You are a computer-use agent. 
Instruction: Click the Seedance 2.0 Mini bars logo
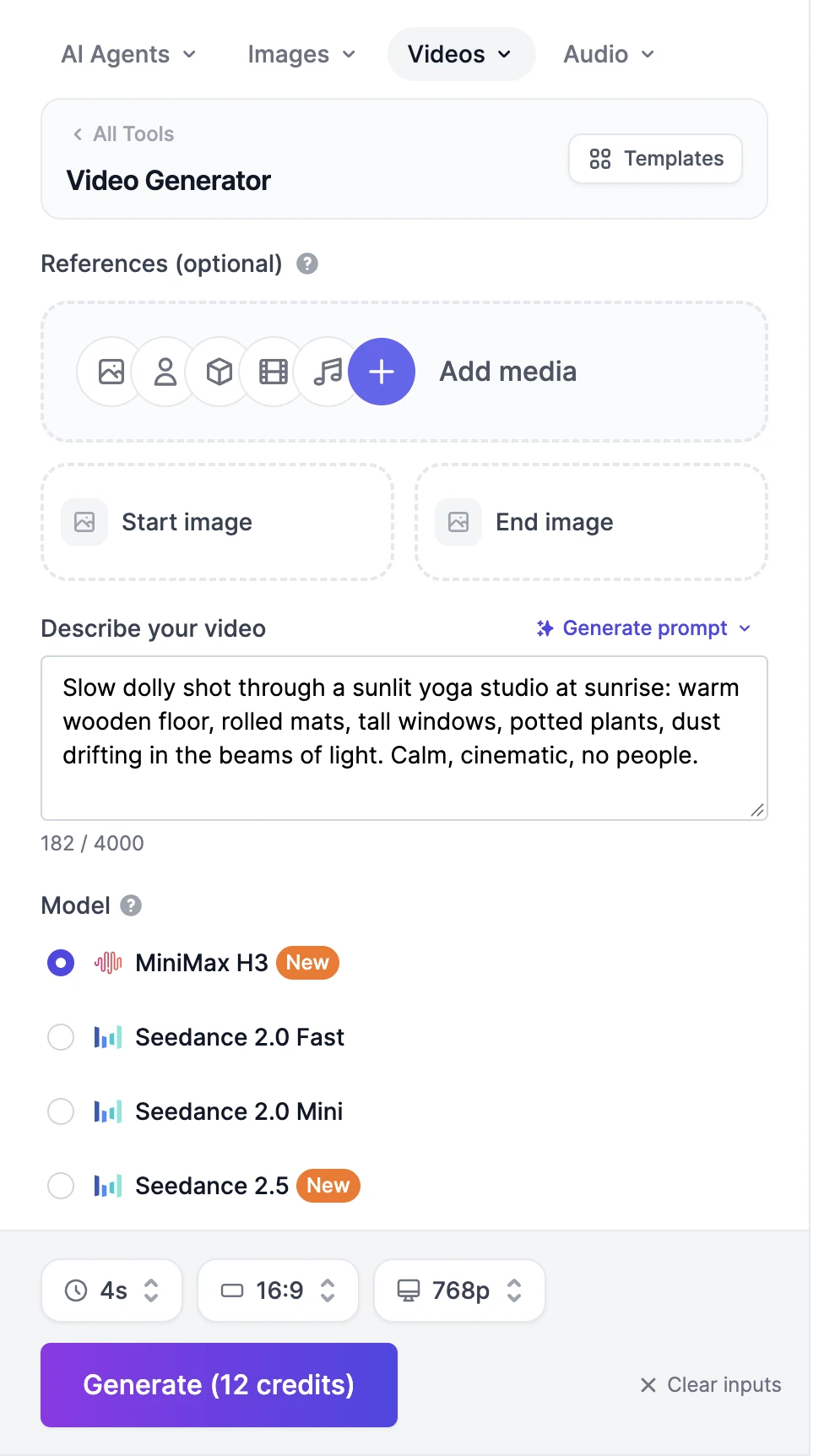pyautogui.click(x=108, y=1111)
